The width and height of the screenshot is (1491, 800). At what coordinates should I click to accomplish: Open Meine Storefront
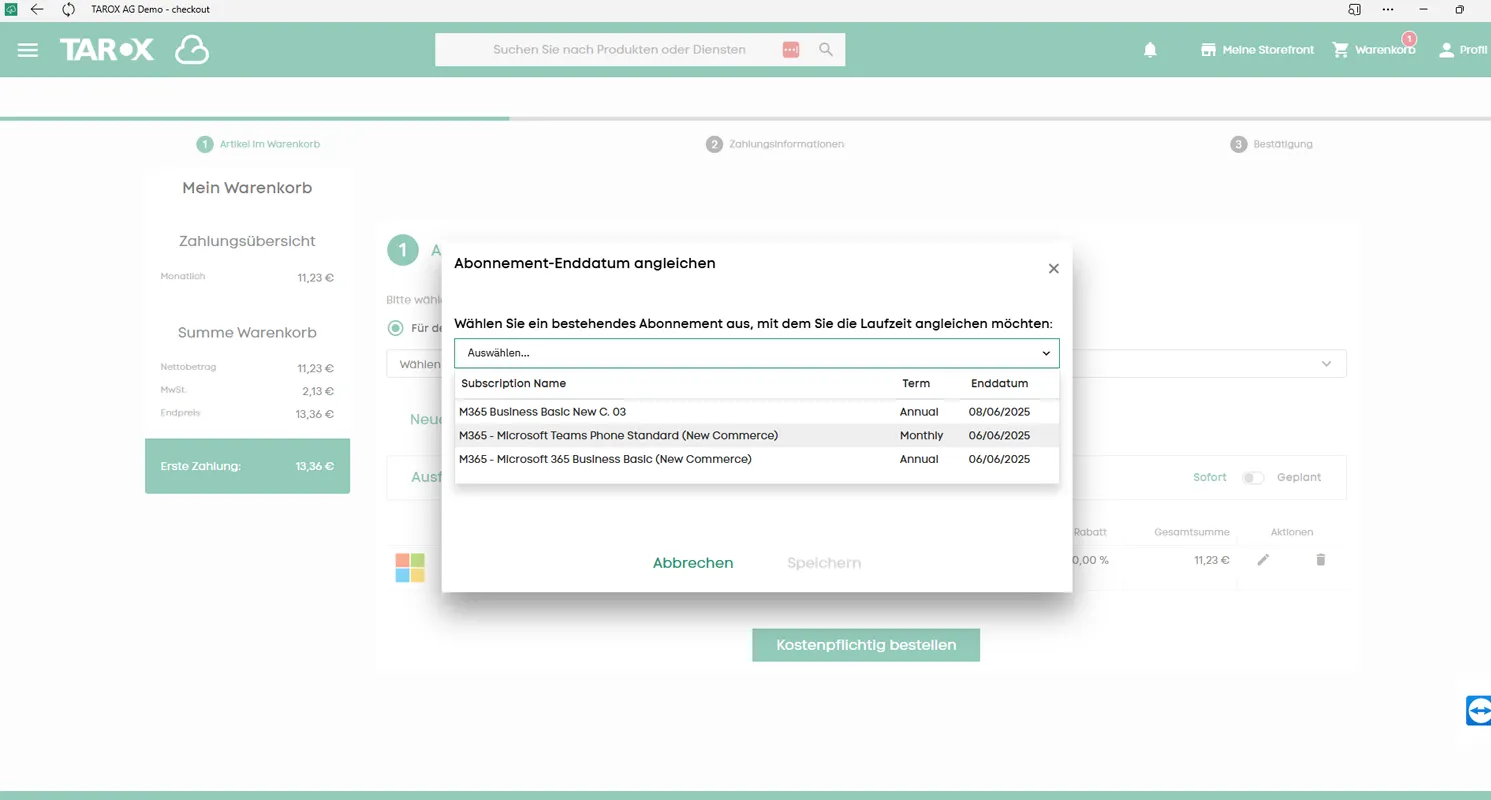point(1257,50)
